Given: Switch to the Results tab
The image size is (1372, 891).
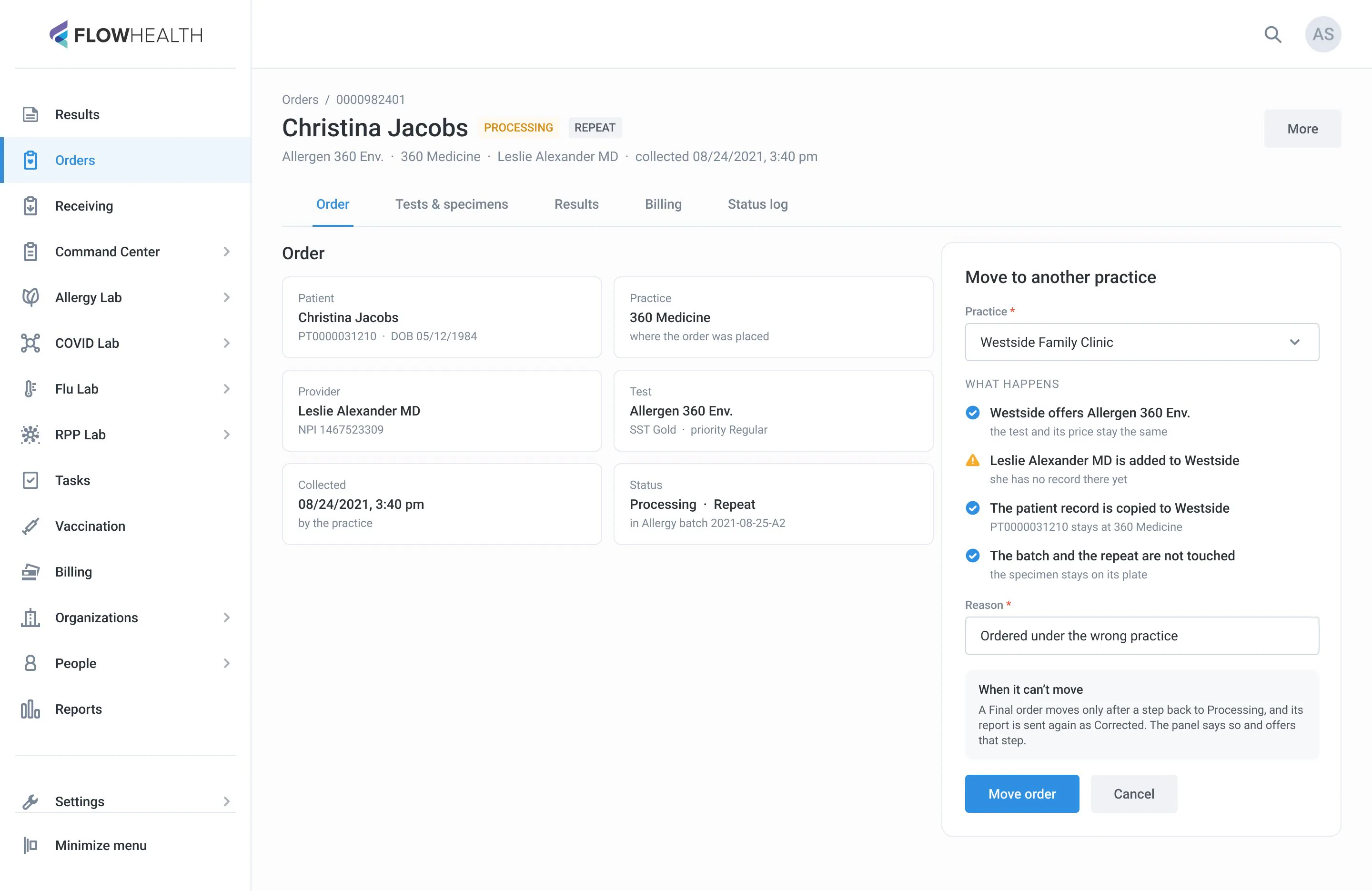Looking at the screenshot, I should [x=576, y=204].
